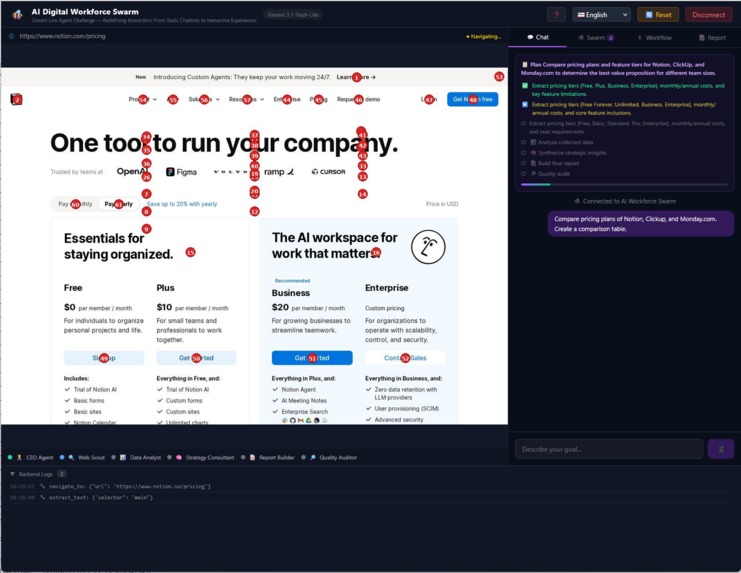Click the CEO Agent person icon

point(19,457)
